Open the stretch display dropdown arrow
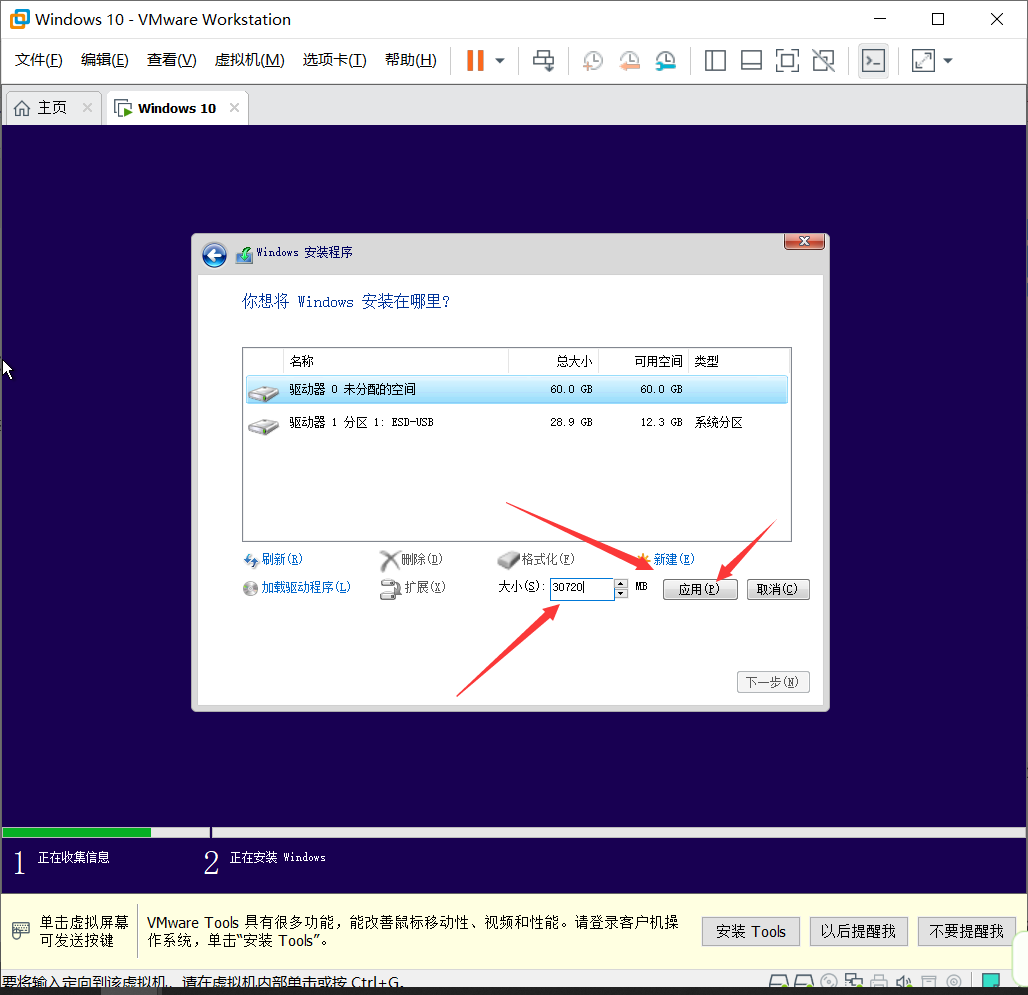1028x995 pixels. 947,60
